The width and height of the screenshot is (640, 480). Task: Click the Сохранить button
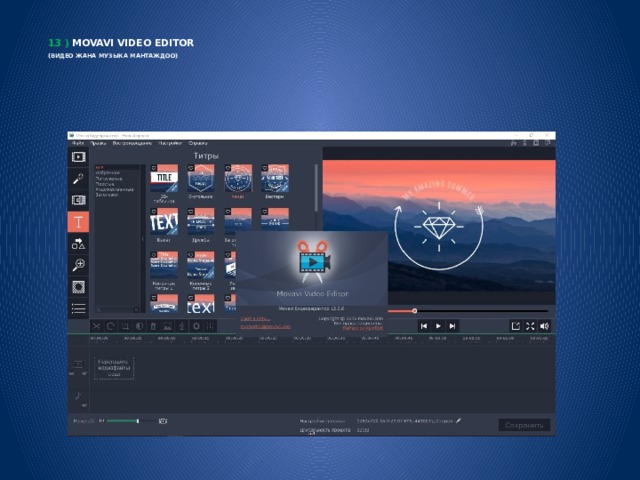524,425
